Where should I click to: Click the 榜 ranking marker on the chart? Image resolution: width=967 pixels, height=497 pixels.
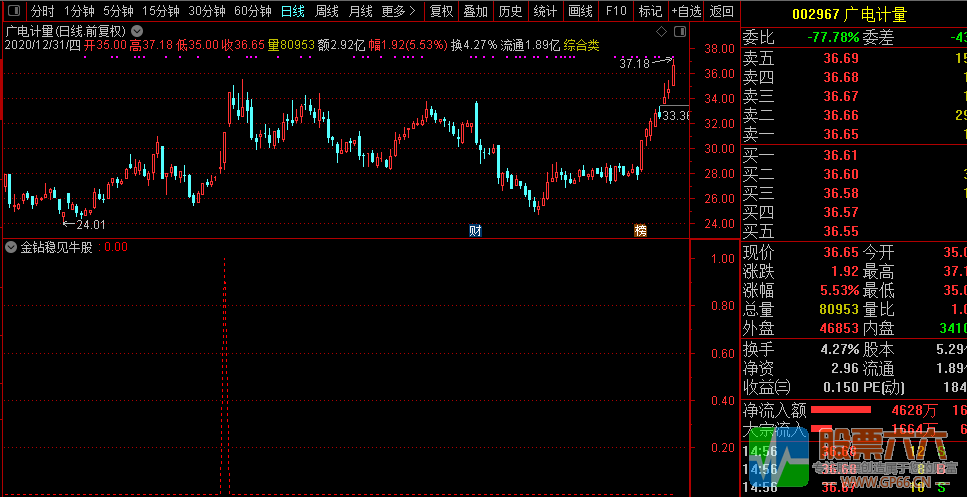click(640, 231)
